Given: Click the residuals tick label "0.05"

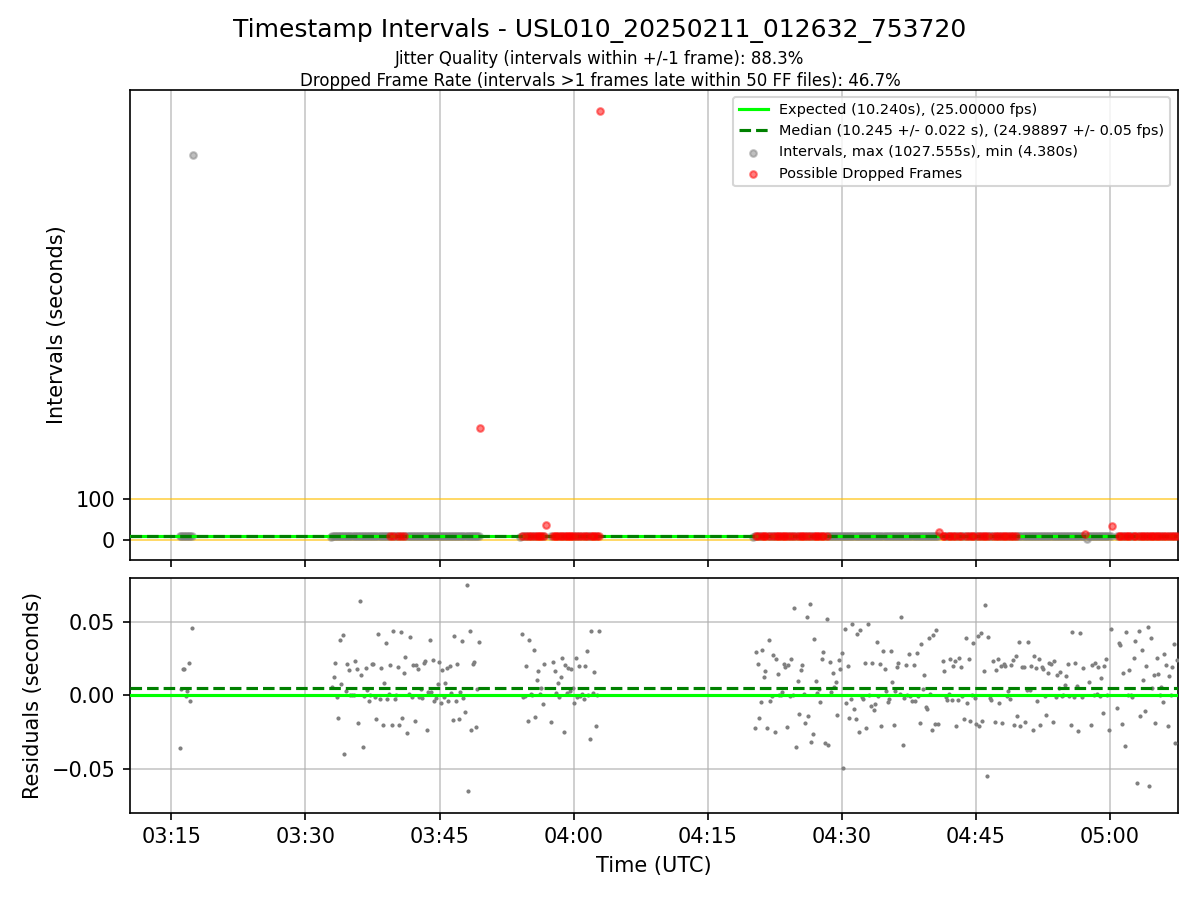Looking at the screenshot, I should pos(93,622).
